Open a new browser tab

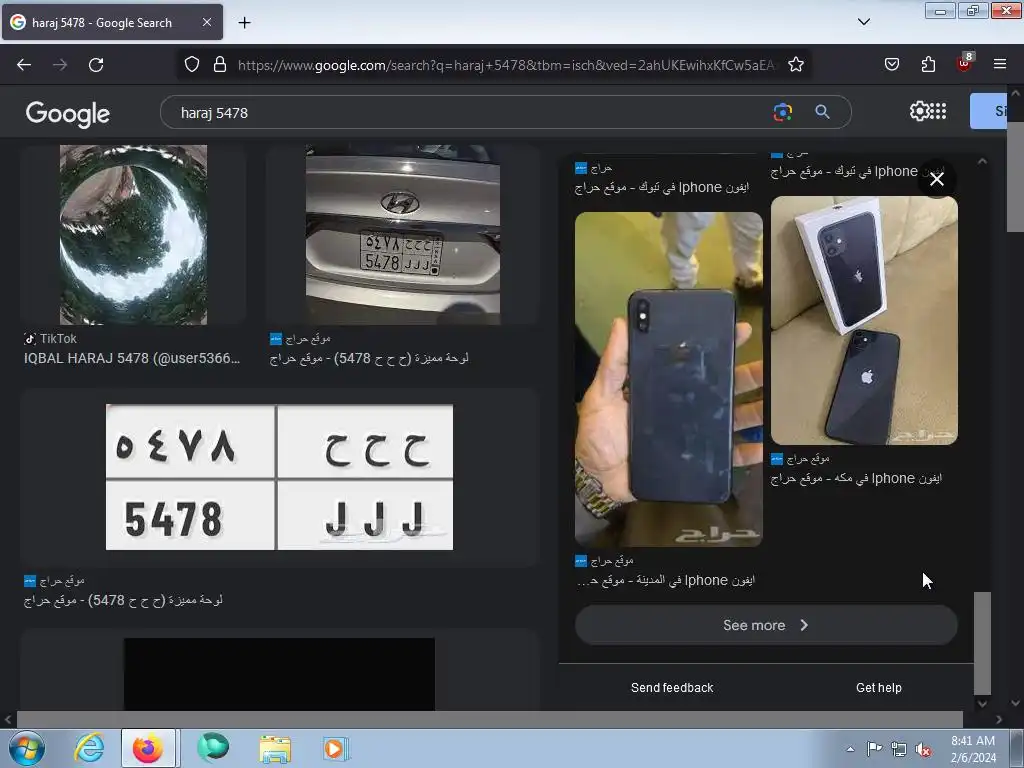244,23
